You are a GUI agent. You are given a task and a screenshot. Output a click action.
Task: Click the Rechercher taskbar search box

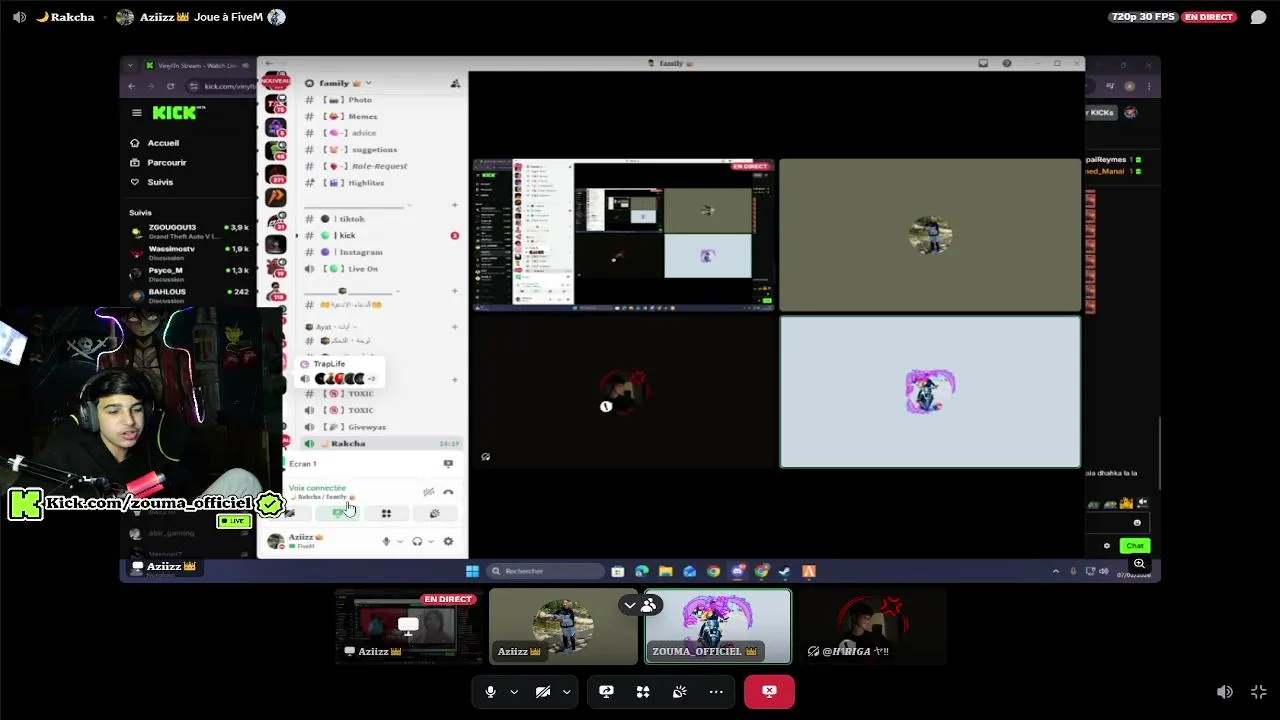[546, 571]
